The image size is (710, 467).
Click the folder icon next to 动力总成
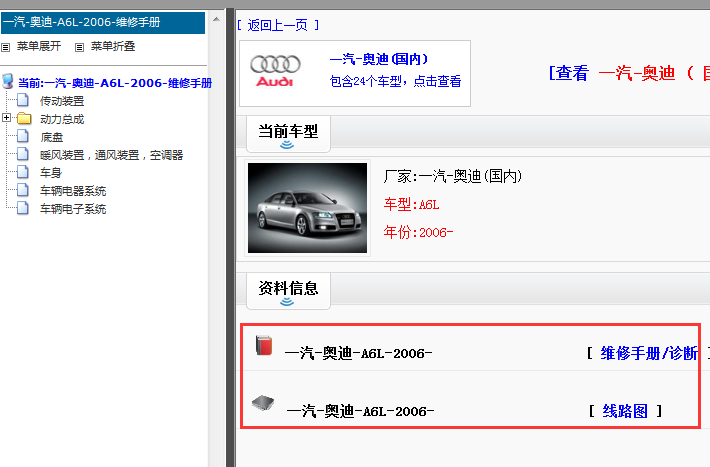coord(24,119)
